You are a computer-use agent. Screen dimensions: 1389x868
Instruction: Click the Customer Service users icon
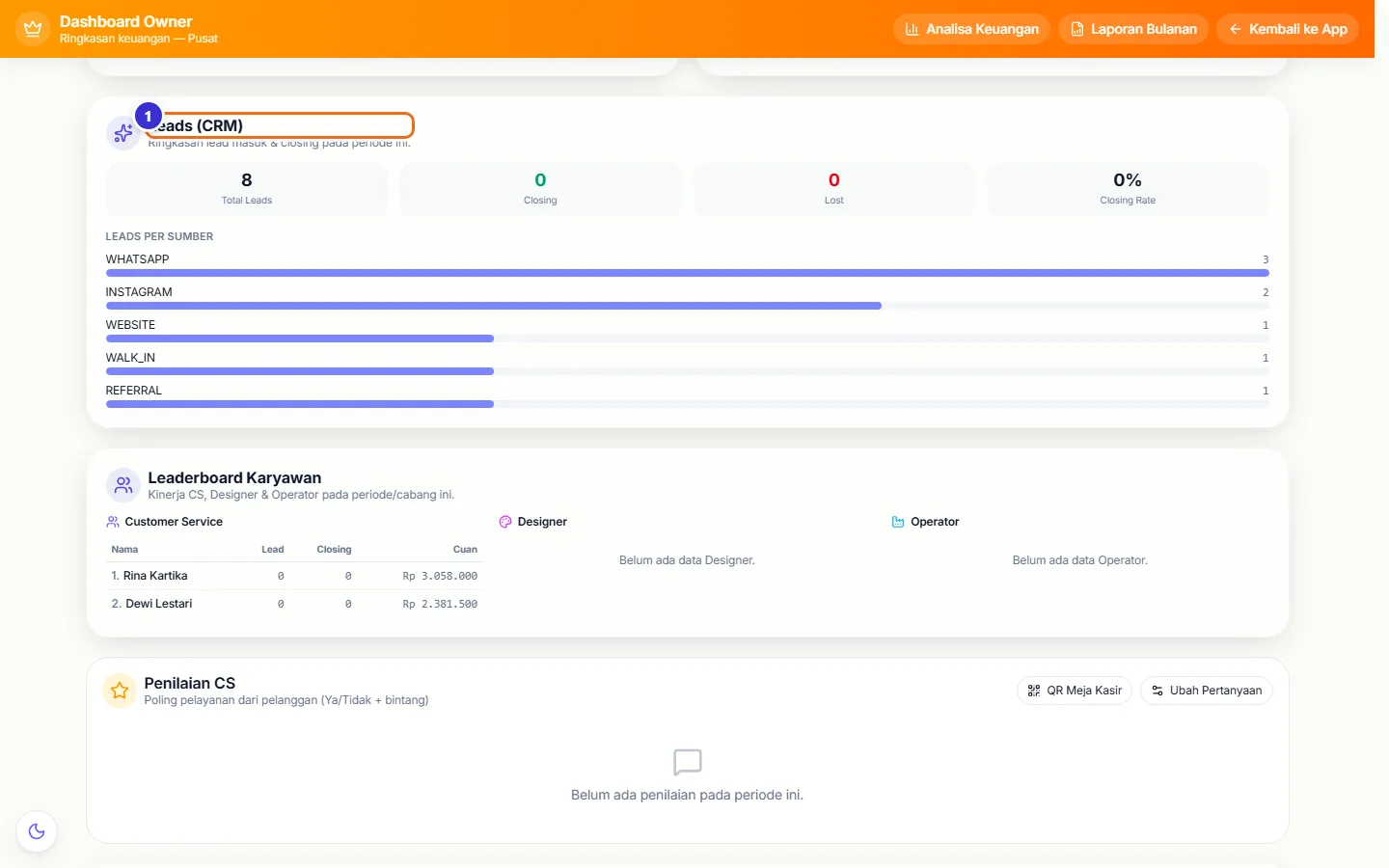[113, 522]
